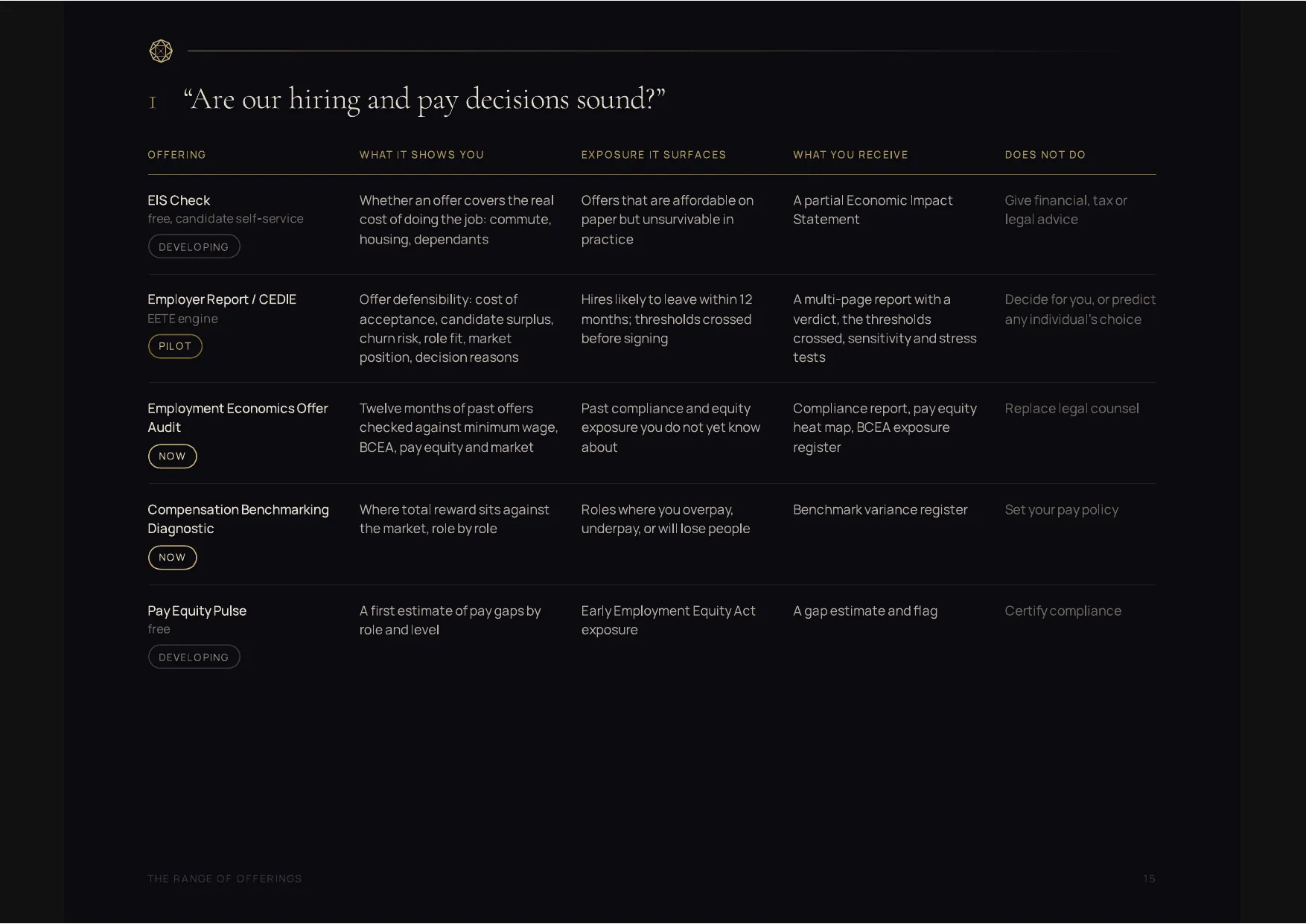The height and width of the screenshot is (924, 1306).
Task: Select the WHAT YOU RECEIVE header
Action: [x=850, y=155]
